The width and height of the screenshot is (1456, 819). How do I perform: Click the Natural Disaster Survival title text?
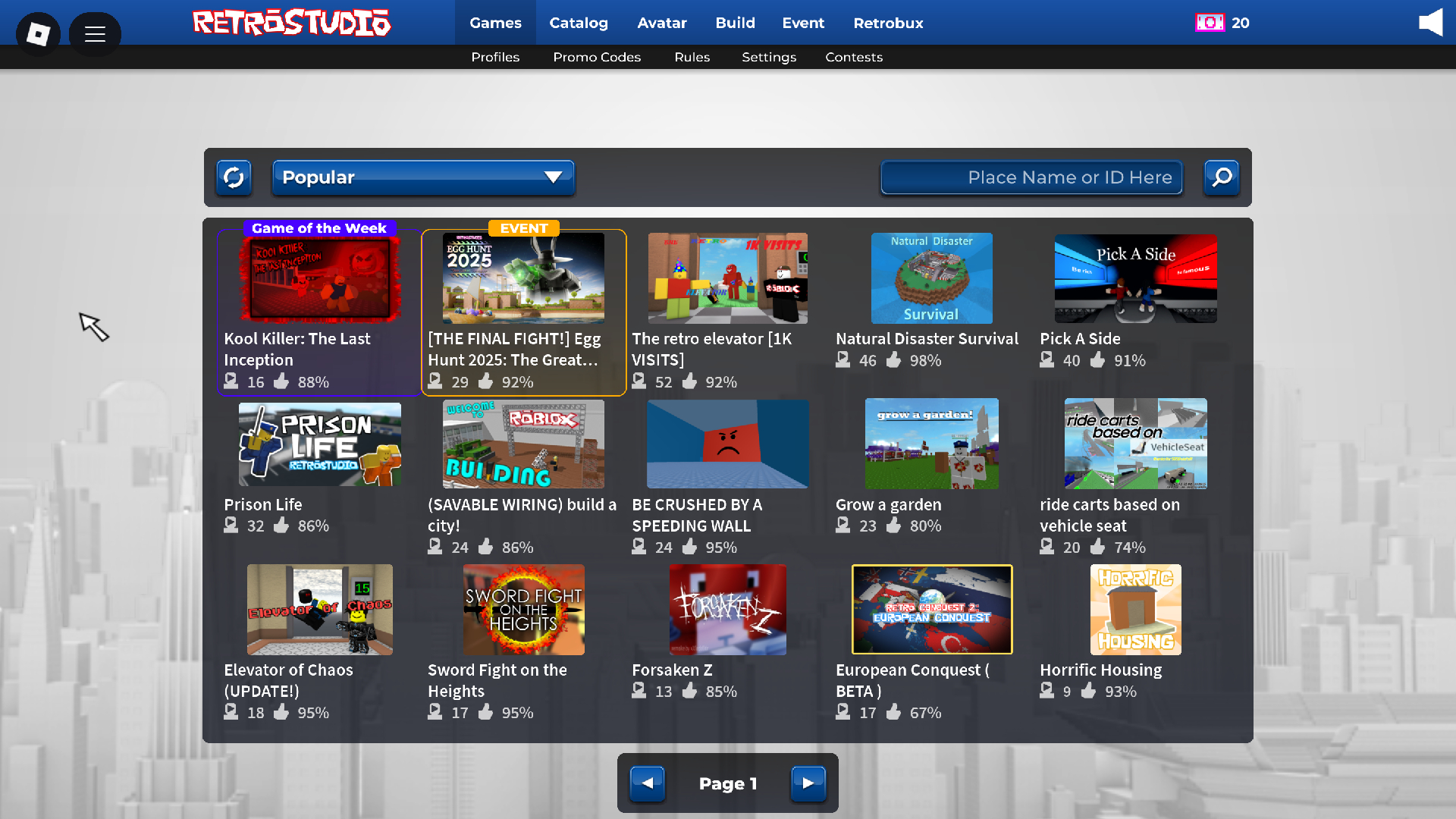927,339
